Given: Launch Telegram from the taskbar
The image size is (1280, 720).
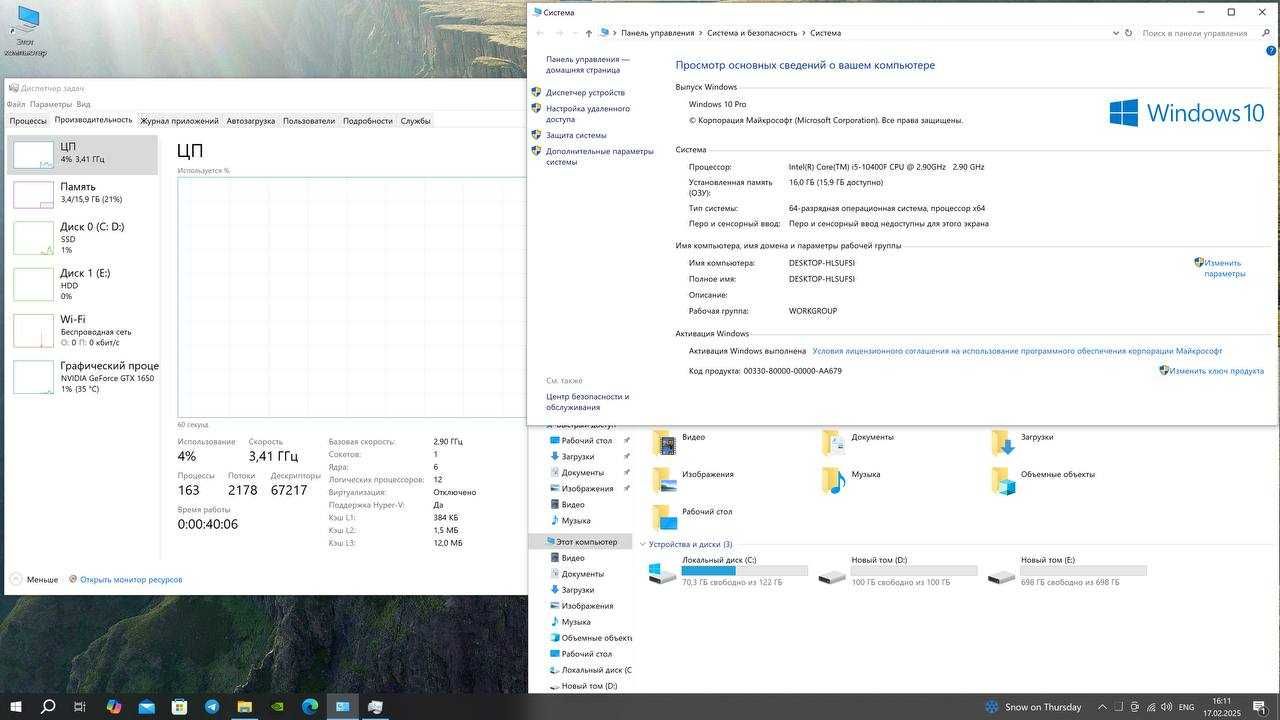Looking at the screenshot, I should [212, 706].
